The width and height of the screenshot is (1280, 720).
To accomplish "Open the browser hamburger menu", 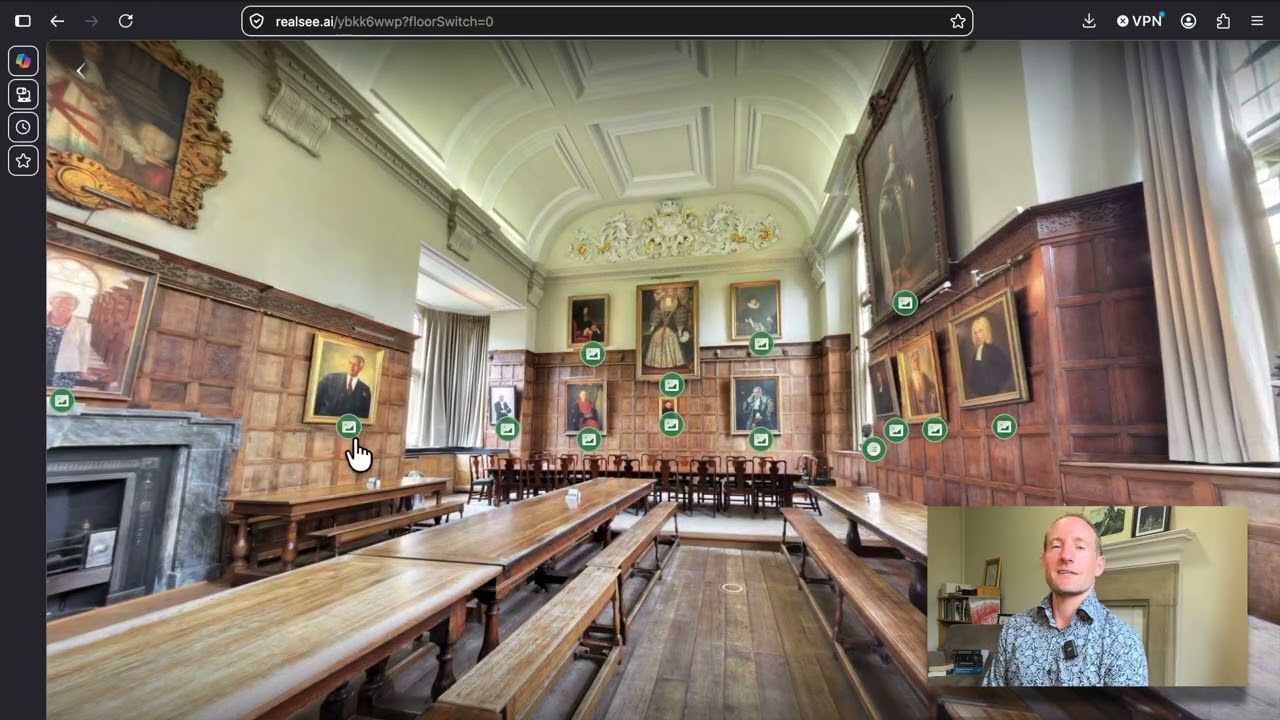I will click(x=1257, y=21).
